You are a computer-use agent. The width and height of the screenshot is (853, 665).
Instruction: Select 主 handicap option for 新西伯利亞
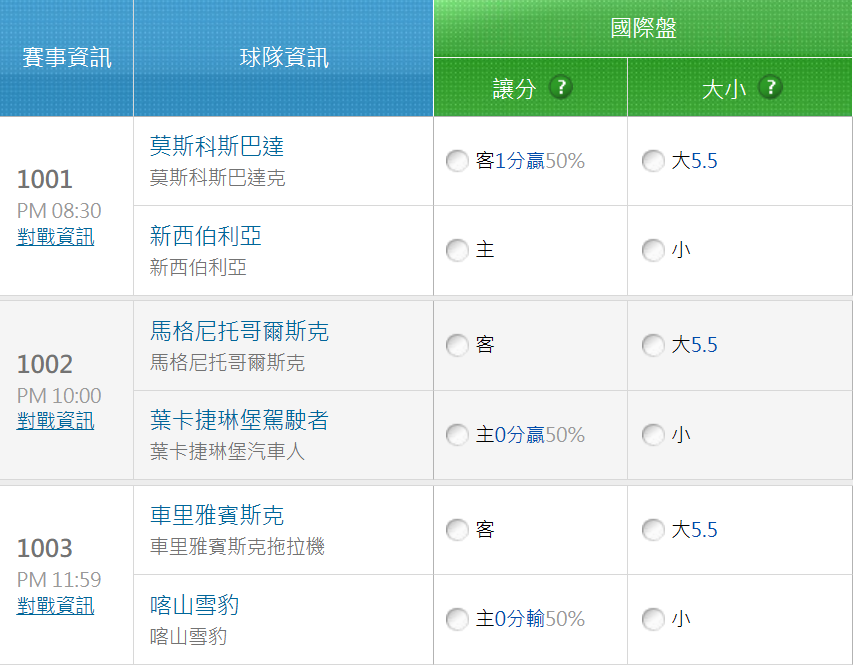[x=457, y=250]
